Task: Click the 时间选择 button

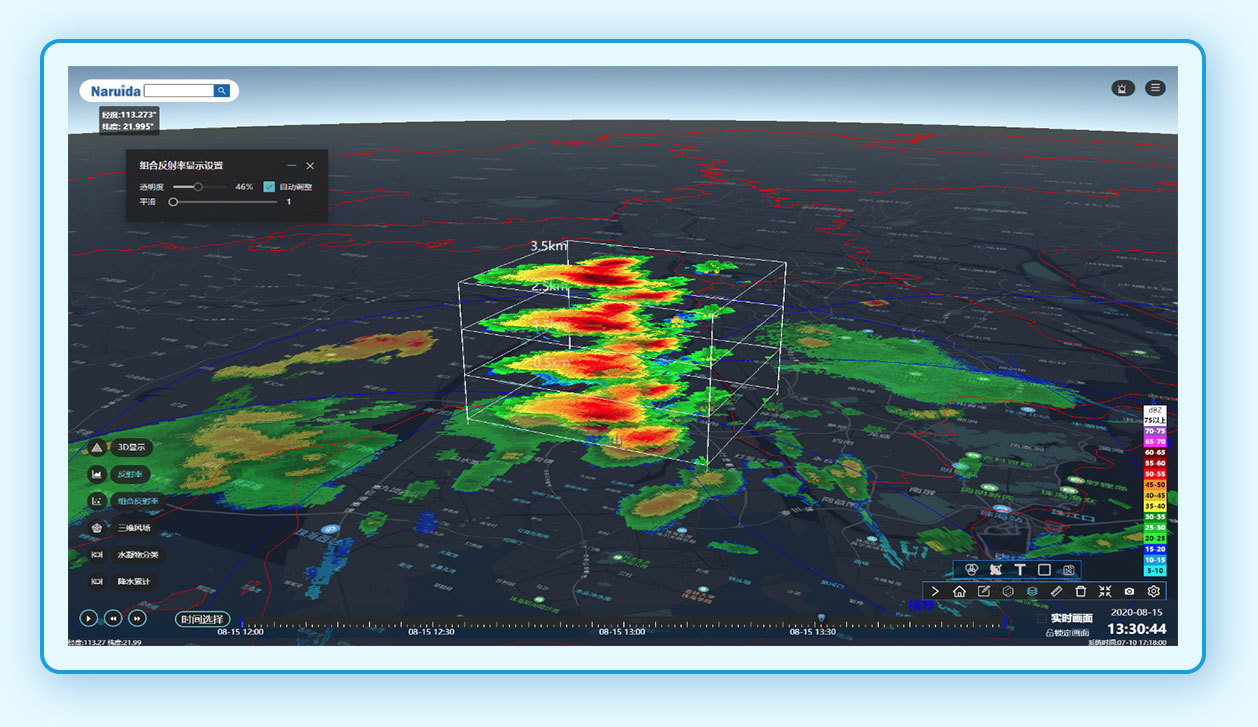Action: click(202, 619)
